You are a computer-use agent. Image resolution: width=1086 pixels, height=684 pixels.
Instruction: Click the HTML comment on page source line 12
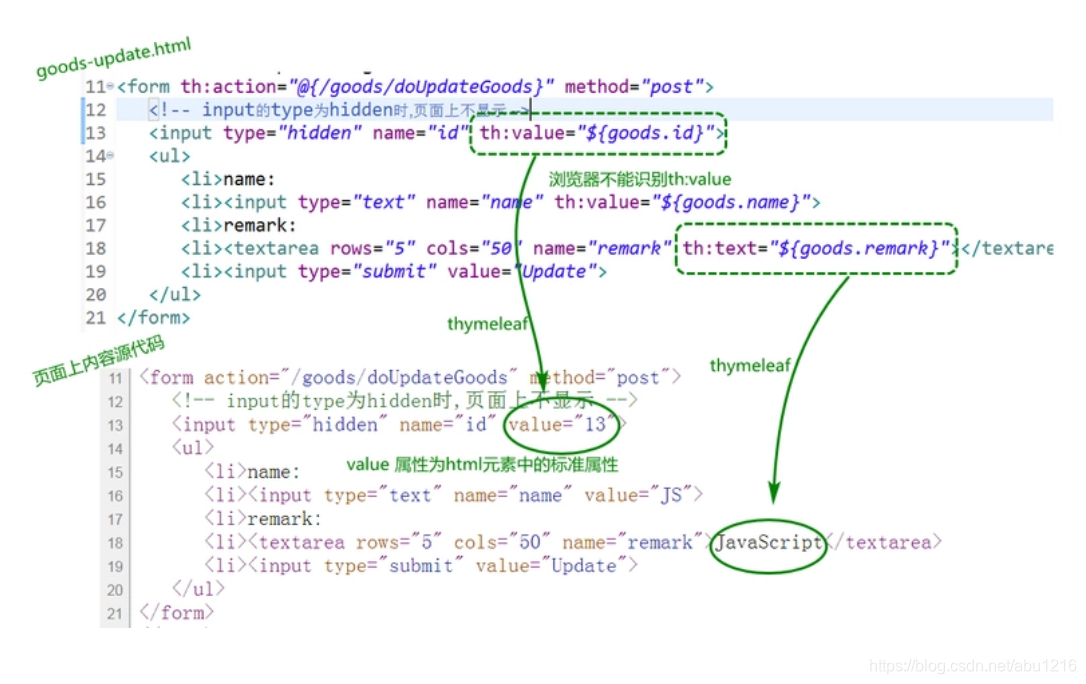pos(404,400)
